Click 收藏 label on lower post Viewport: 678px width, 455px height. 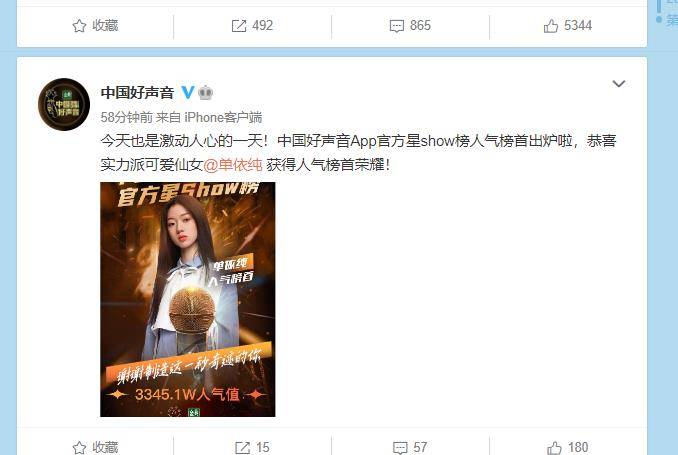pyautogui.click(x=105, y=447)
